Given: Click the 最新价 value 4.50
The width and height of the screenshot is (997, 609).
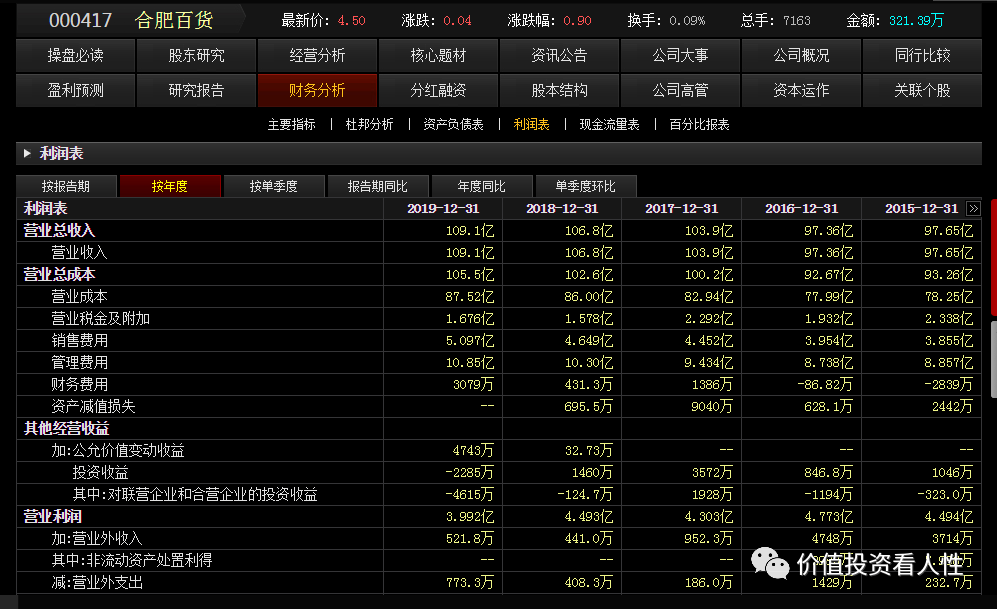Looking at the screenshot, I should (352, 21).
